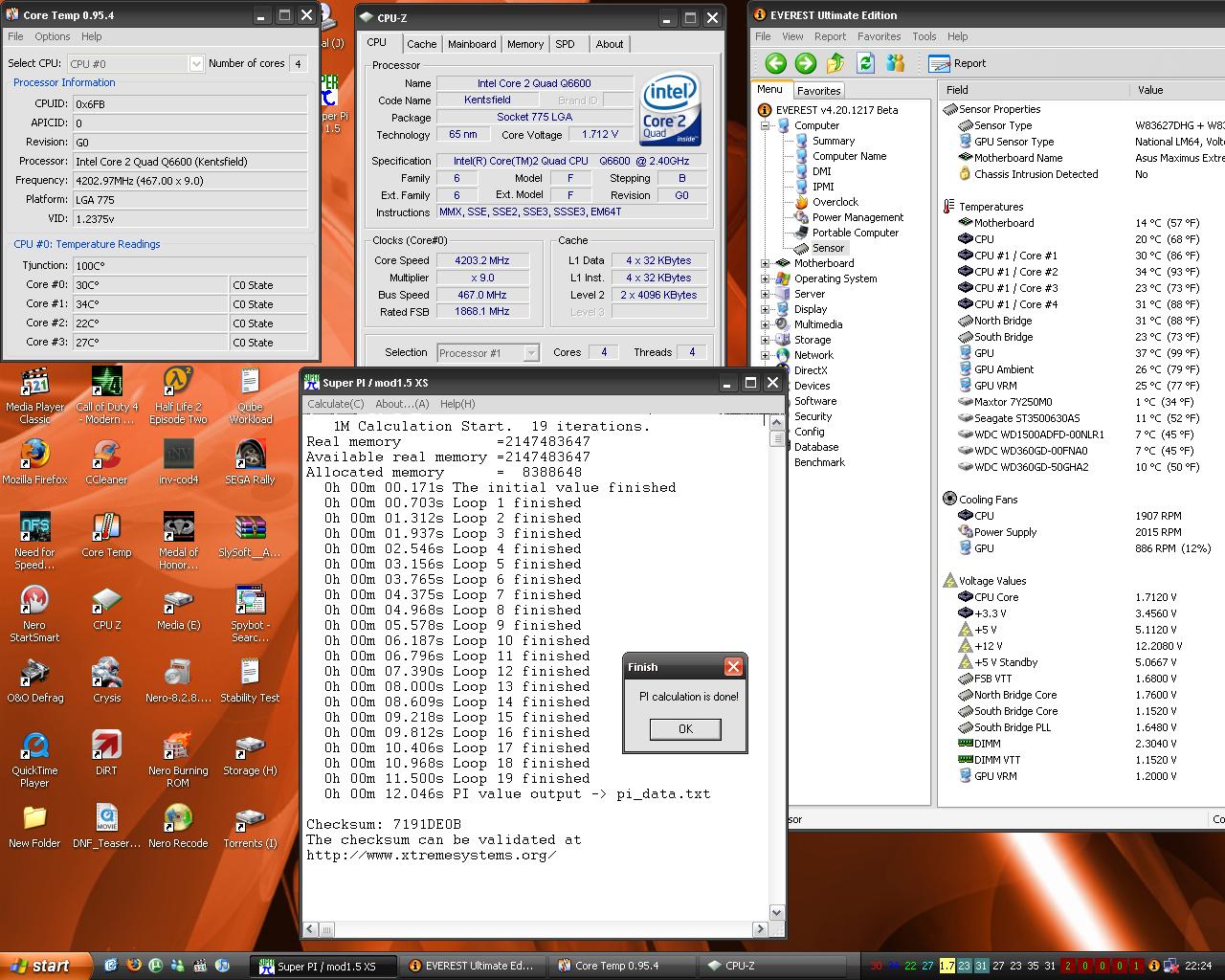This screenshot has width=1225, height=980.
Task: Open Mozilla Firefox desktop icon
Action: pyautogui.click(x=34, y=461)
